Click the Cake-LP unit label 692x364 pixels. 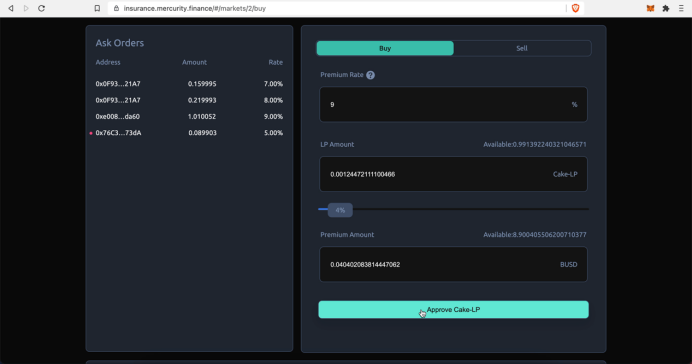tap(565, 174)
